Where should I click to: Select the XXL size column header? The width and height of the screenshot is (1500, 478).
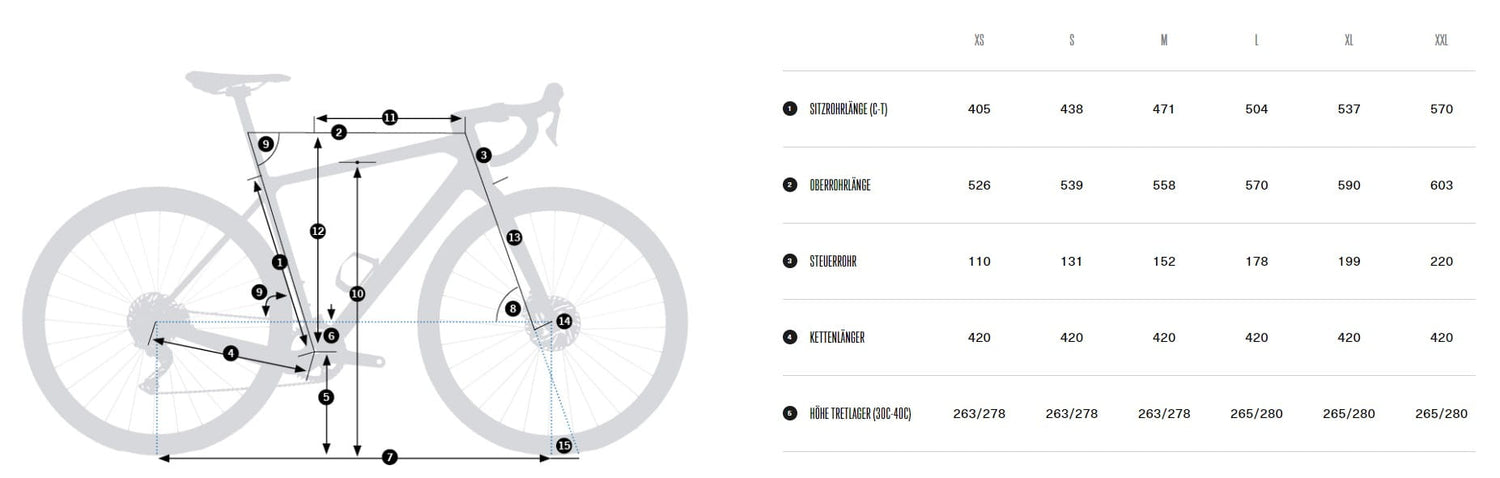point(1441,41)
